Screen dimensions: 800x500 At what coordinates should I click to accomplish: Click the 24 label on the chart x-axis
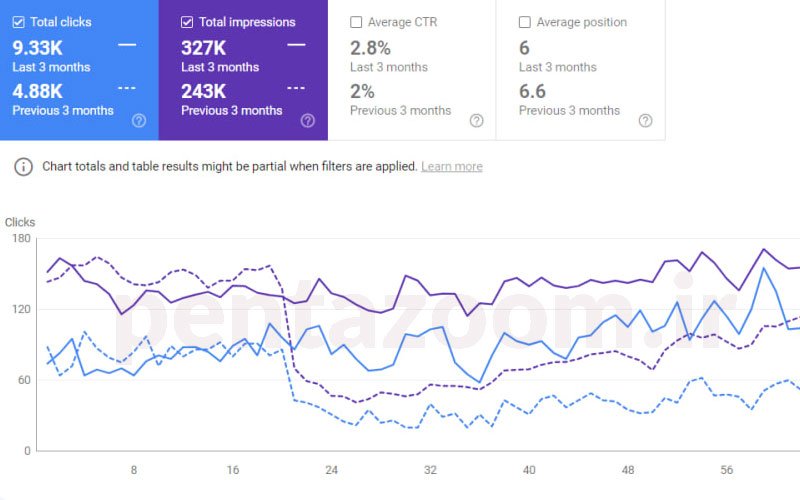coord(331,470)
